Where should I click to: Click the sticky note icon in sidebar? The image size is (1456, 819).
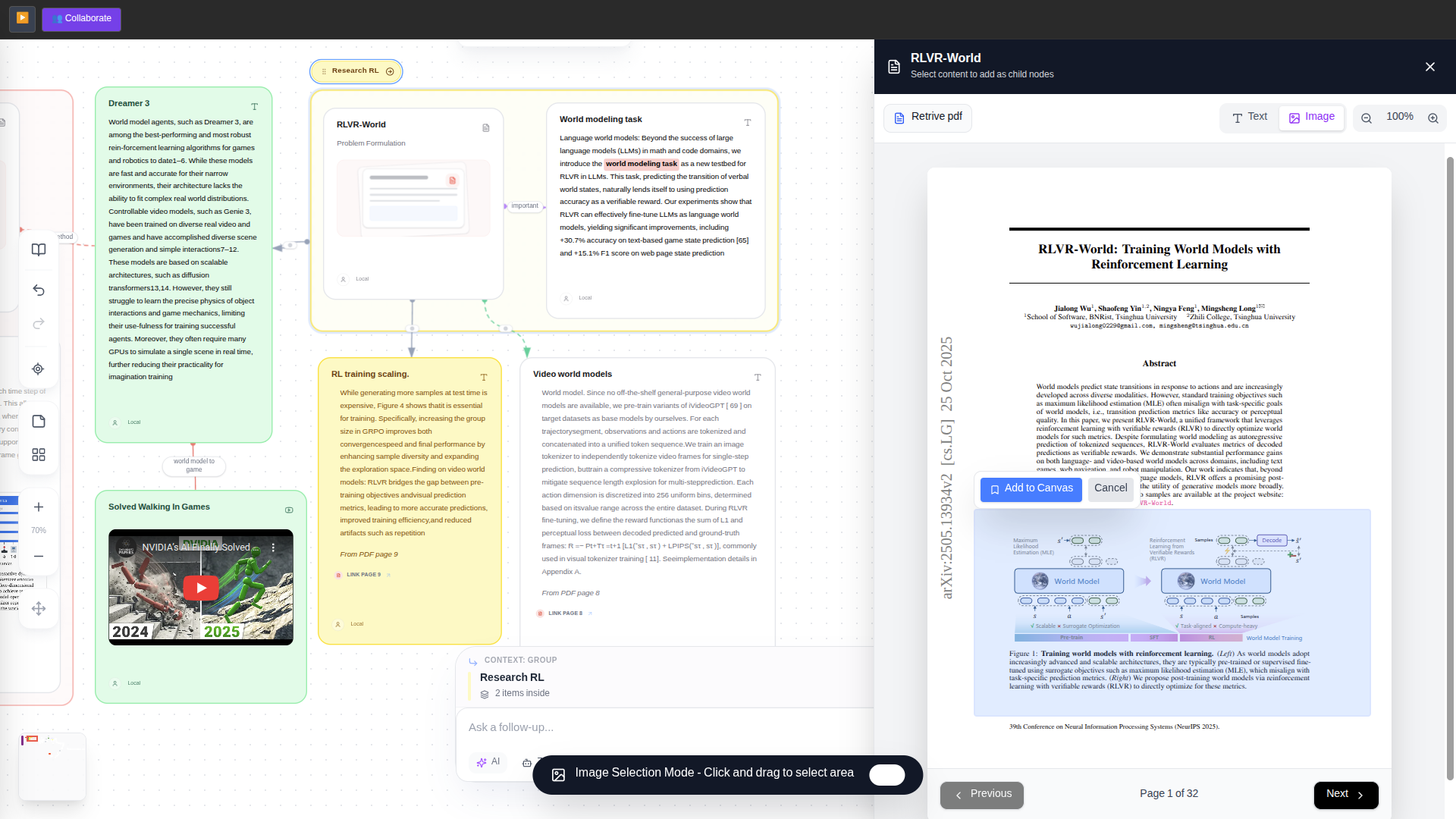tap(39, 422)
